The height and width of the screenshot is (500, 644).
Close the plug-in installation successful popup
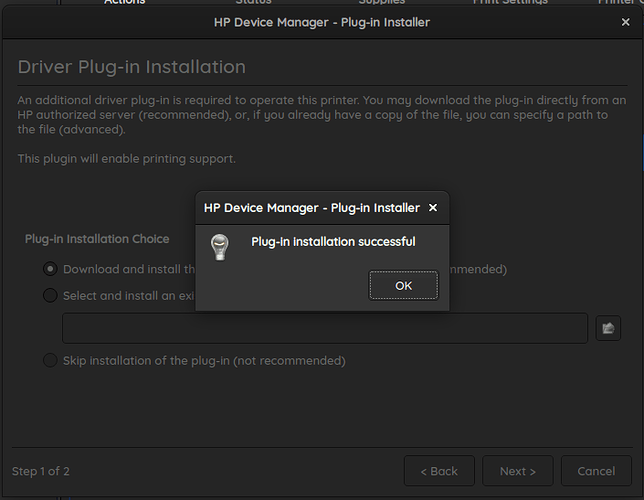tap(432, 208)
